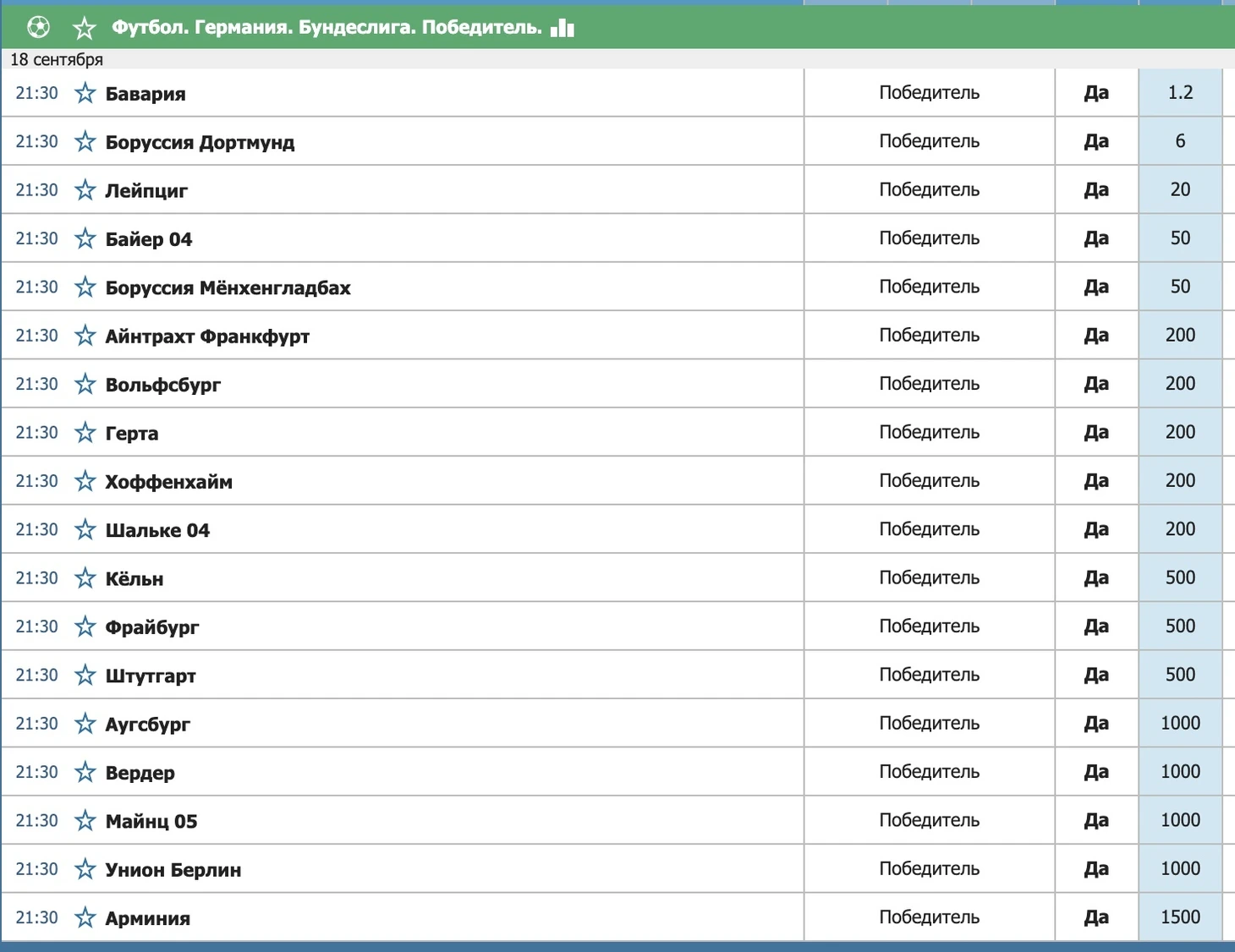Bet on Арминия at odds 1500
The height and width of the screenshot is (952, 1235).
[1180, 917]
